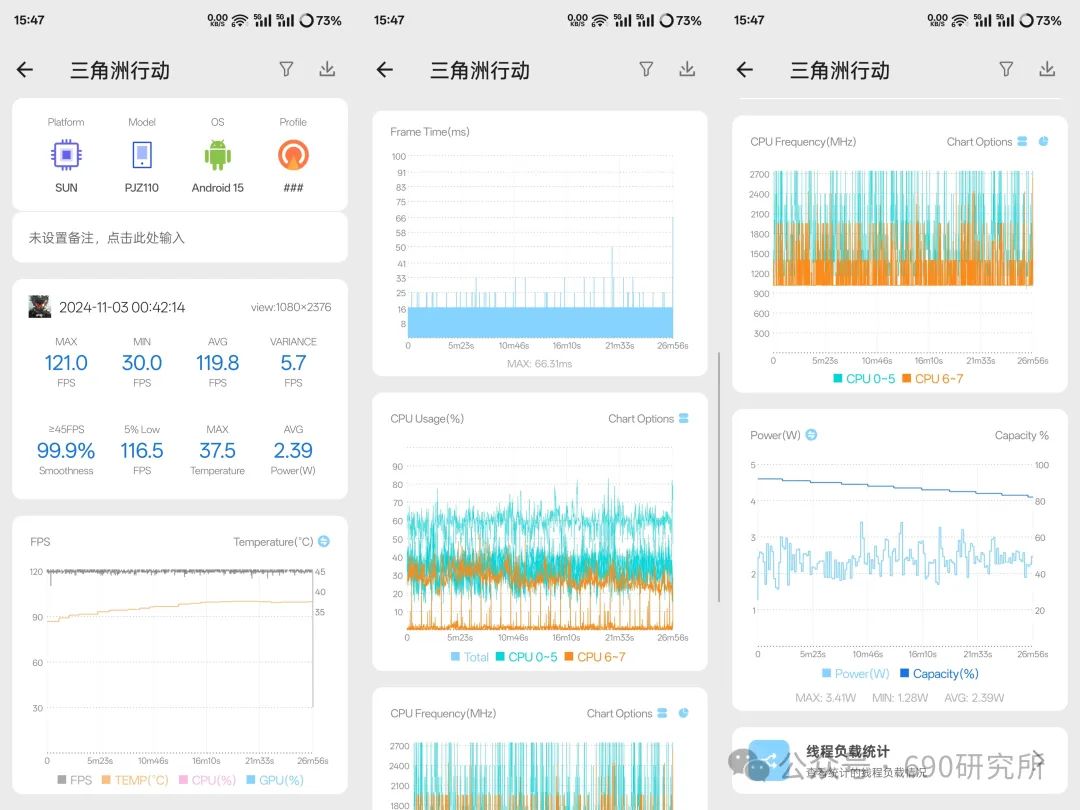Toggle TEMP(°C) series in the legend

pos(135,780)
